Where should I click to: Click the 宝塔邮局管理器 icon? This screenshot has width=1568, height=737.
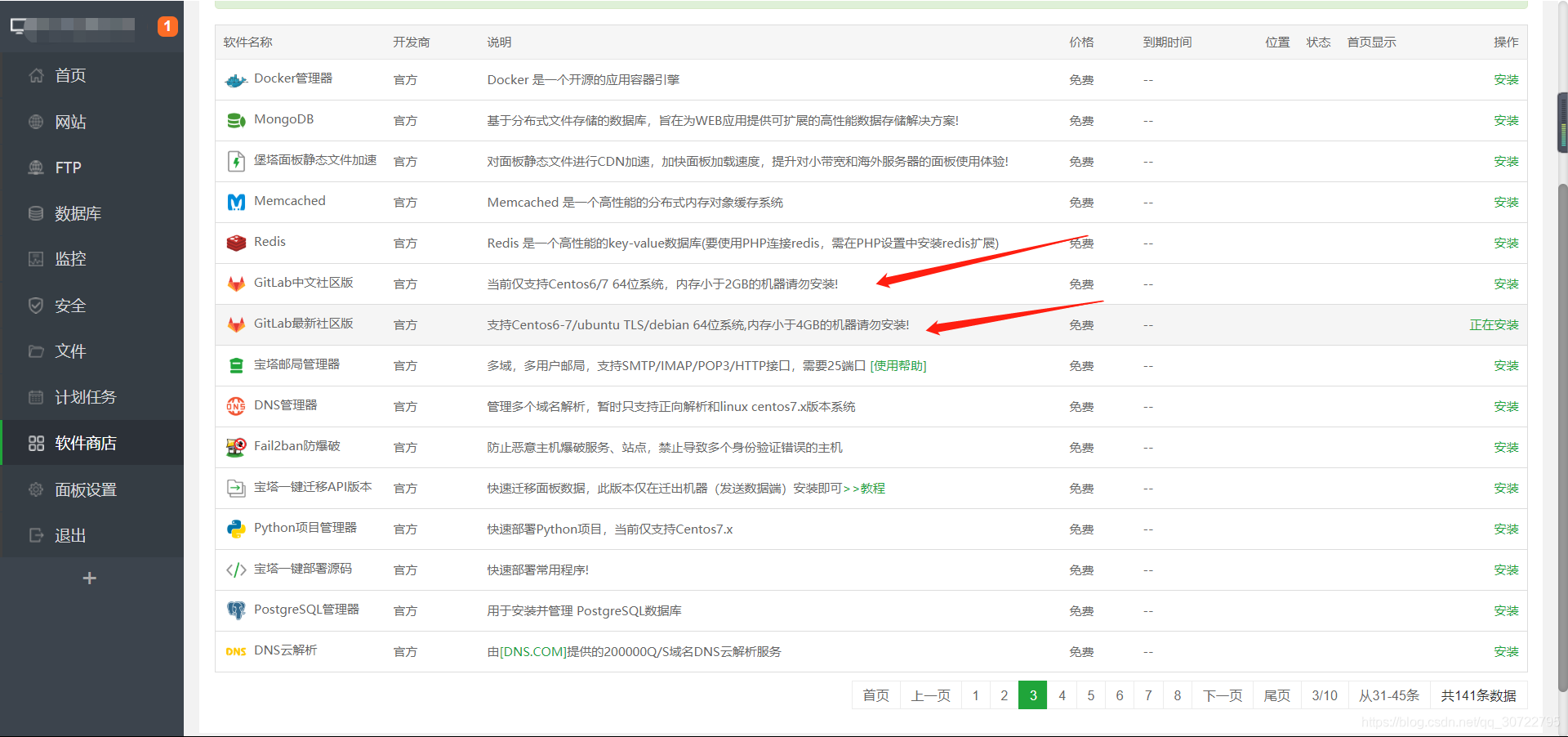236,366
